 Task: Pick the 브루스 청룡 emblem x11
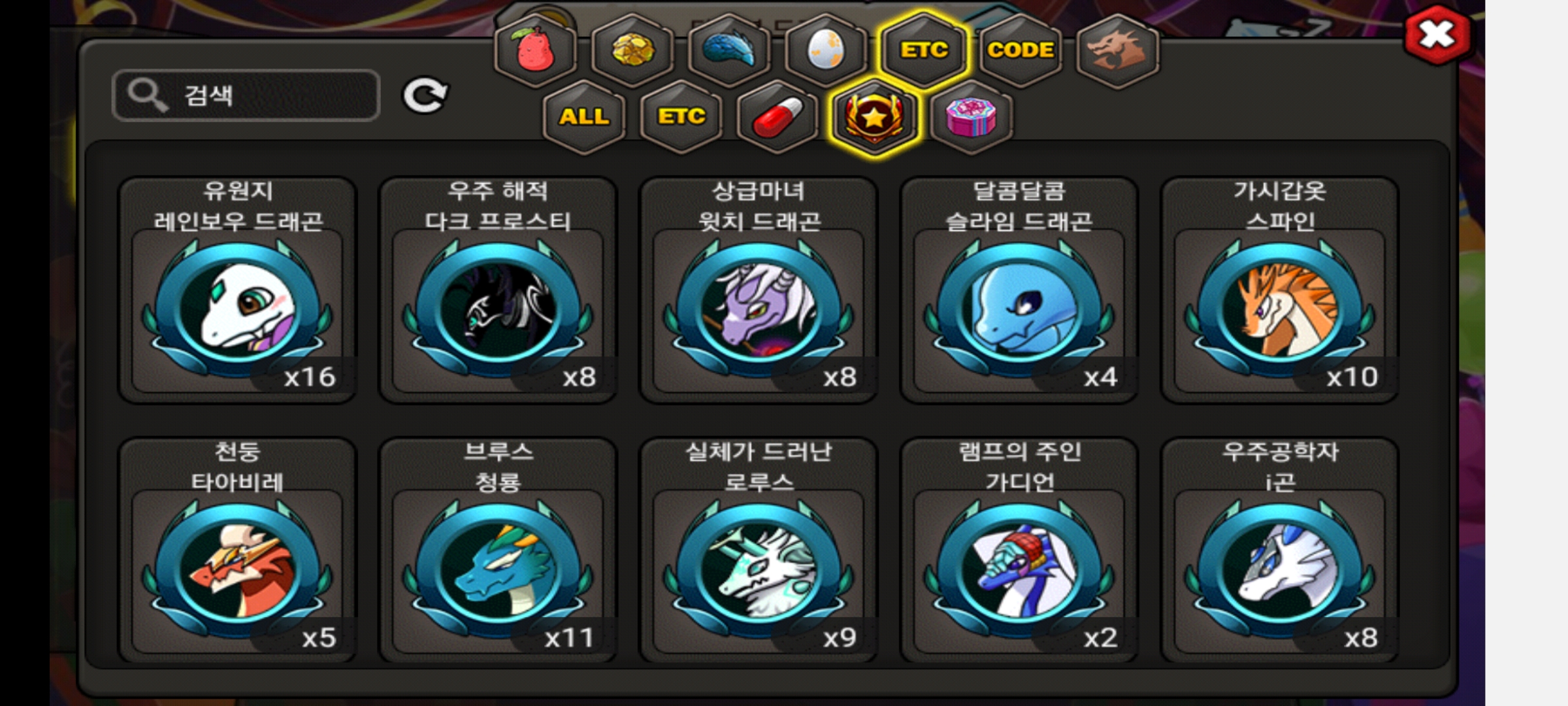click(x=498, y=550)
